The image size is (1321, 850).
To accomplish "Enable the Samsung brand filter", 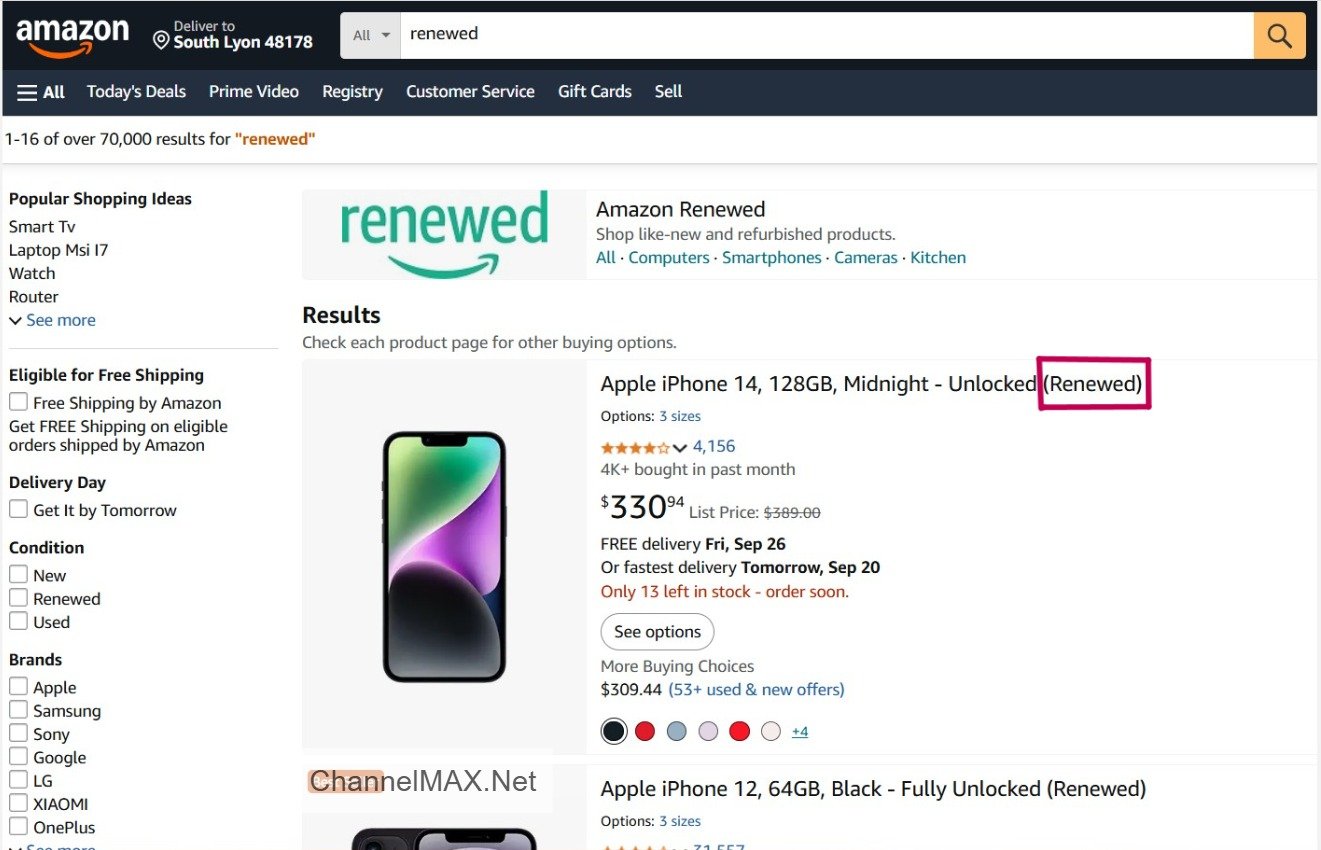I will (x=17, y=710).
